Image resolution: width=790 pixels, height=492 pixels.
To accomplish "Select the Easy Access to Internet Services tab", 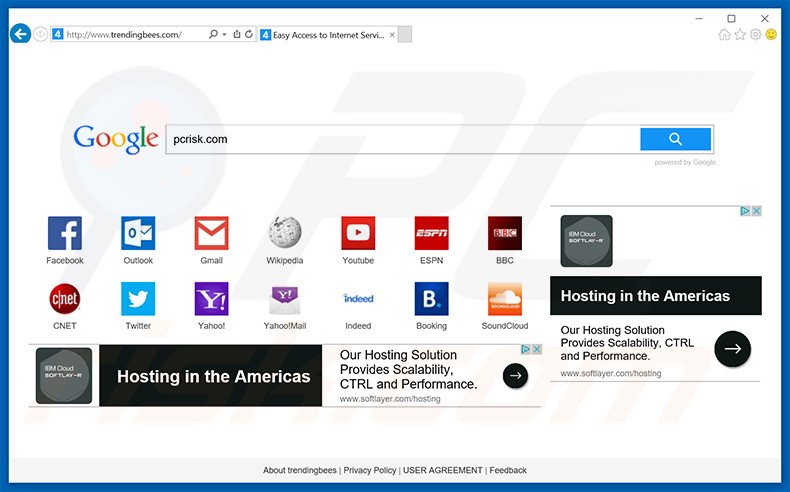I will (x=327, y=35).
